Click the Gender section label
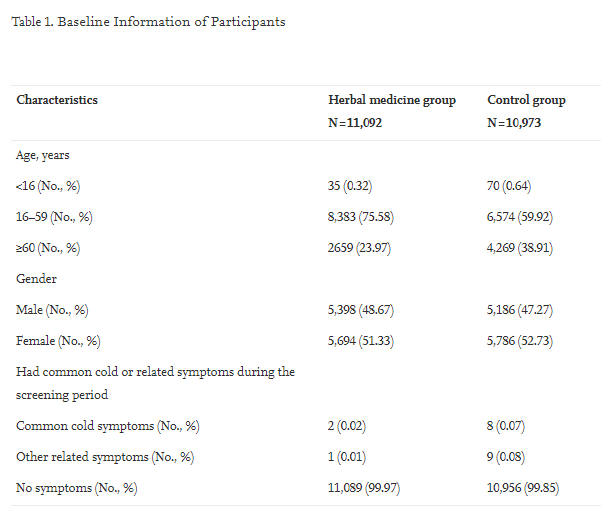 [36, 279]
